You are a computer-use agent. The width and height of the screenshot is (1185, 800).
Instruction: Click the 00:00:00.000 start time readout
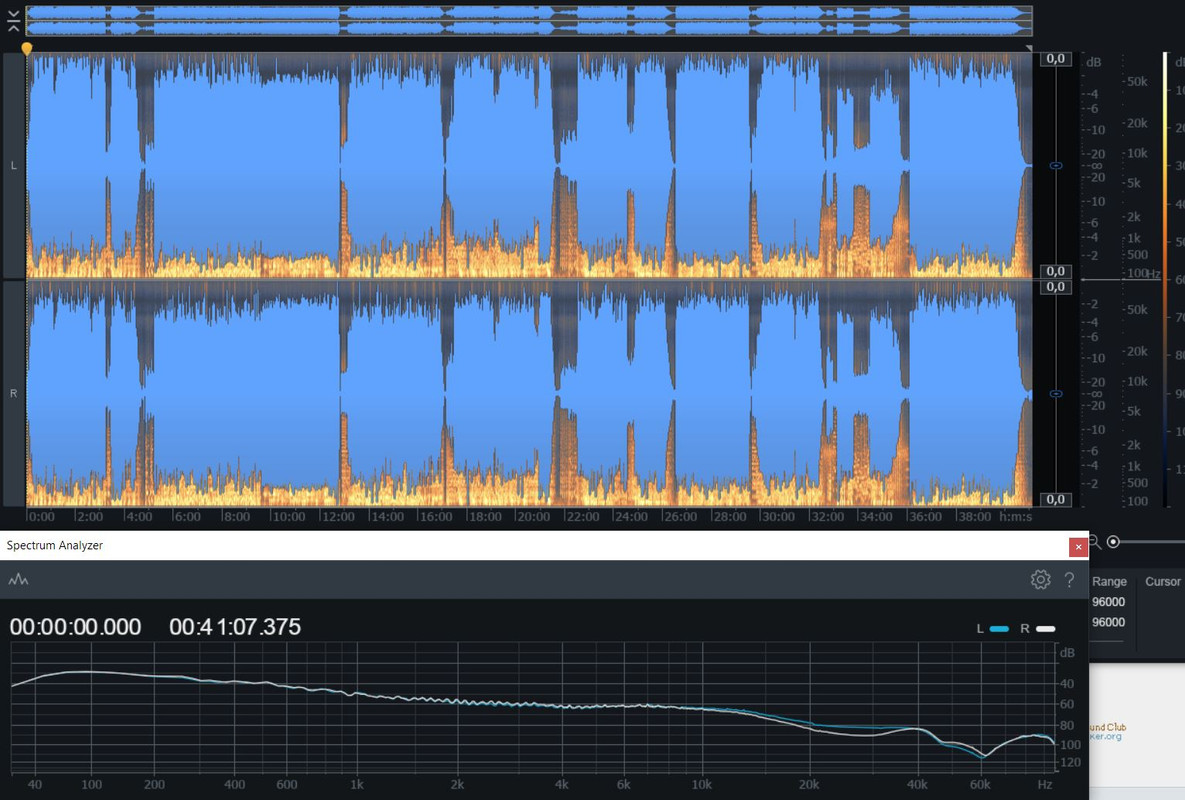tap(76, 627)
